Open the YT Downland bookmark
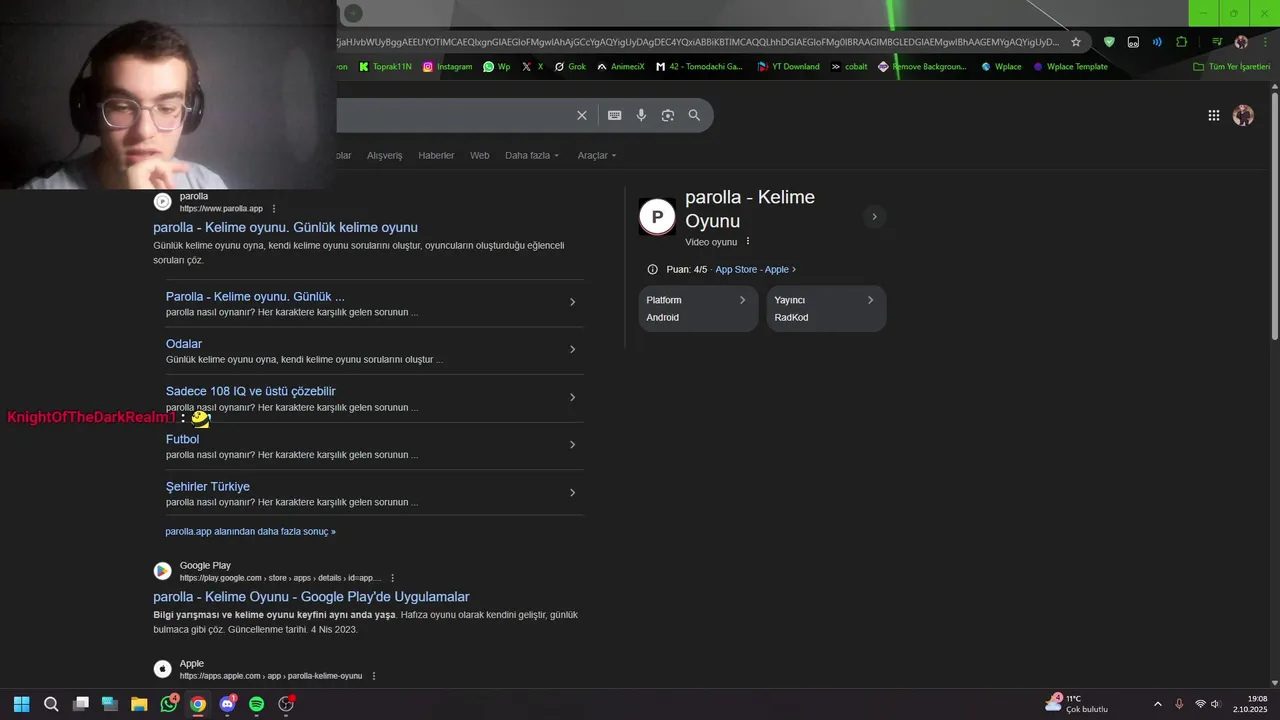The image size is (1280, 720). pyautogui.click(x=788, y=67)
